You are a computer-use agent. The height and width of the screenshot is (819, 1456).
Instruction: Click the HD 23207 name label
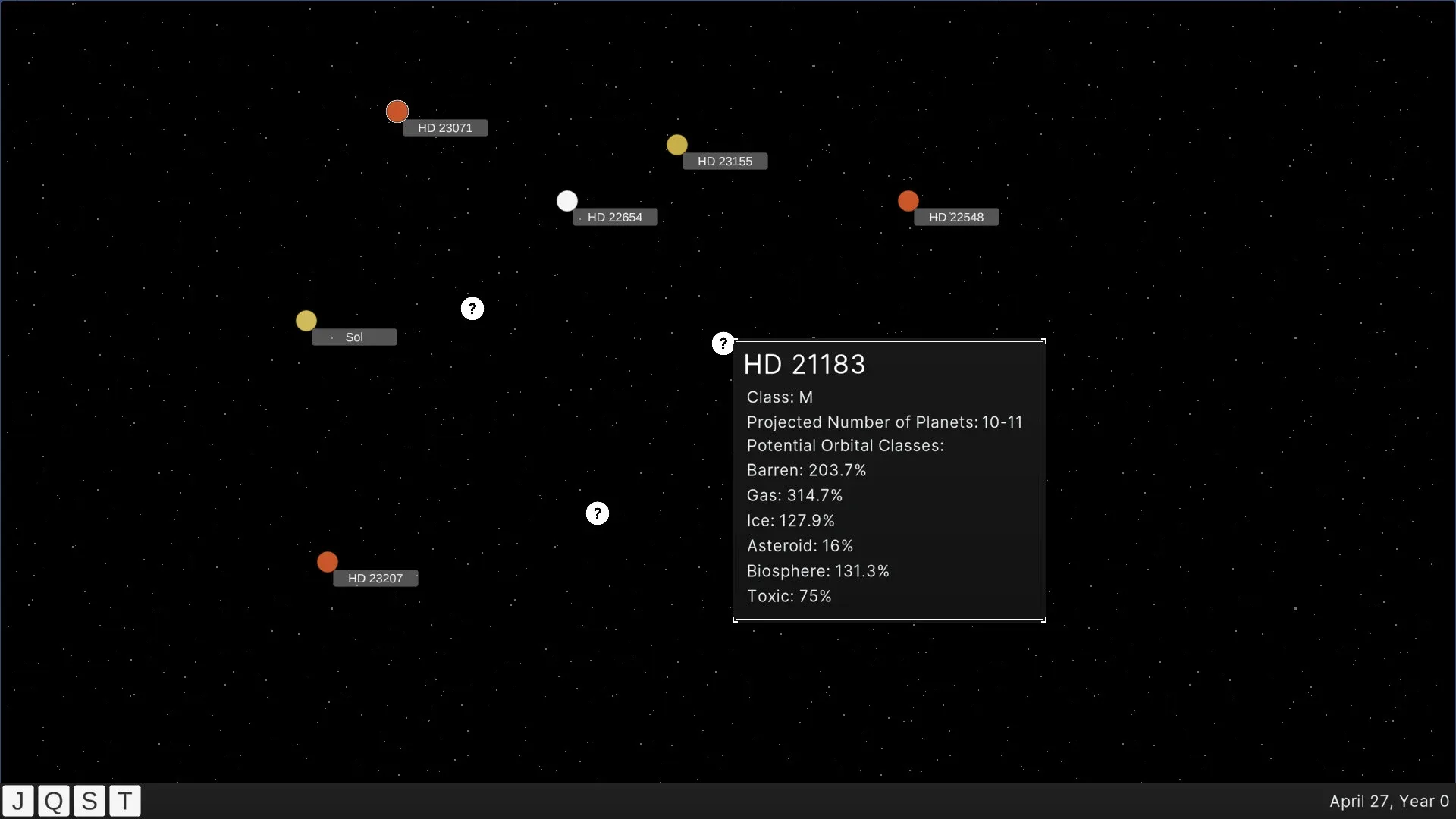(x=375, y=579)
